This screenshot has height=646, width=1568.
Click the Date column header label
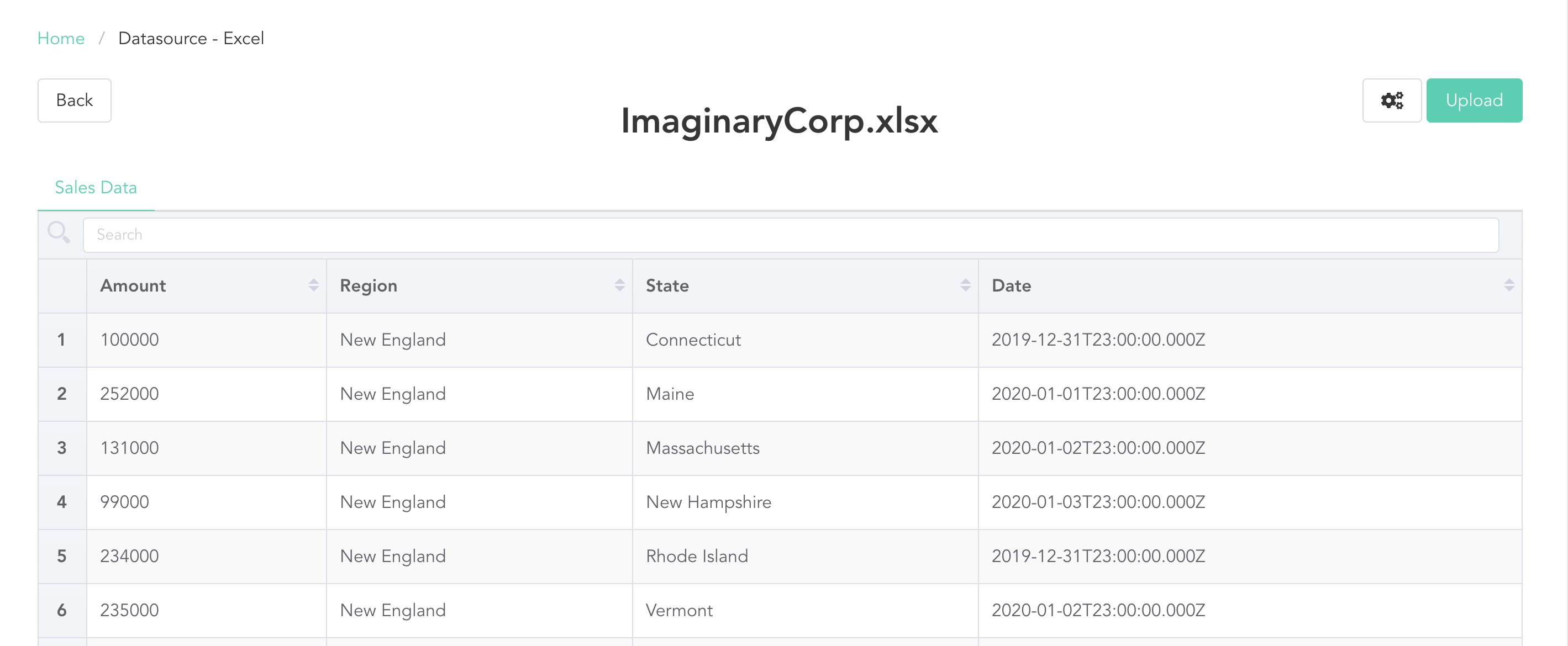click(x=1011, y=286)
